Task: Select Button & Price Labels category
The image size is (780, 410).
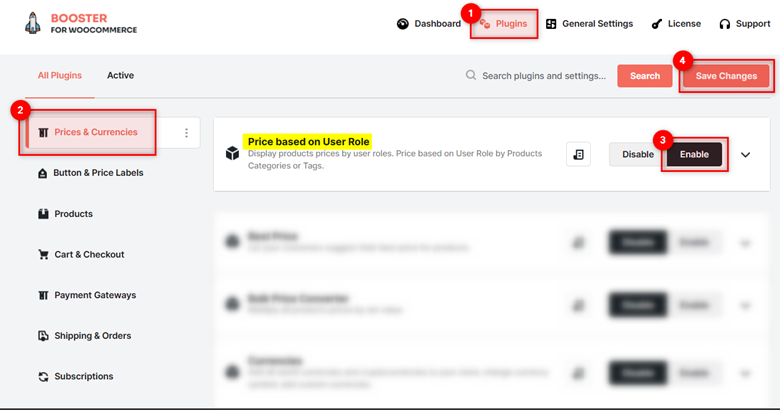Action: pyautogui.click(x=91, y=173)
